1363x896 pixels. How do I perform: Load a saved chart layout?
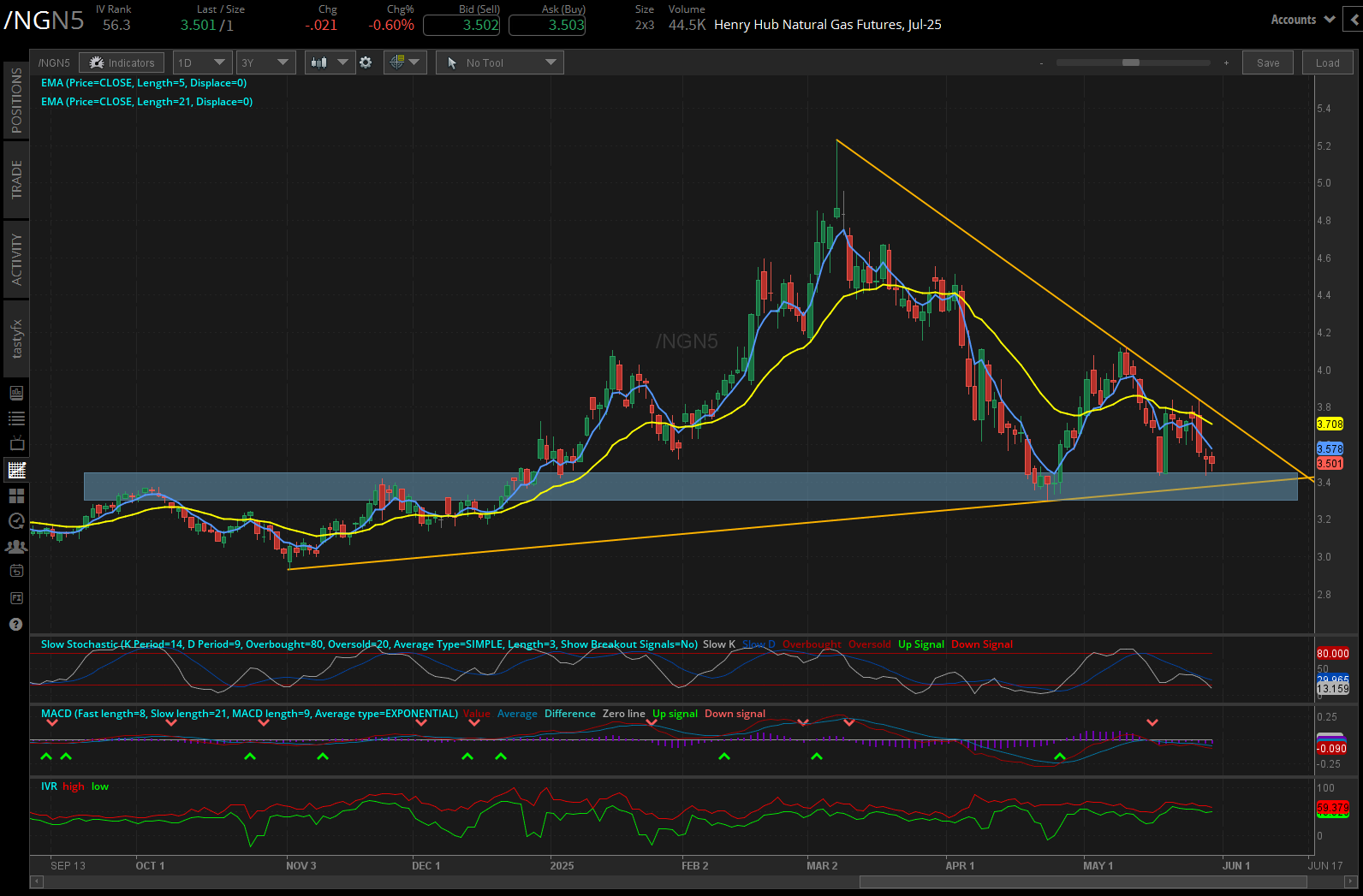(x=1327, y=62)
